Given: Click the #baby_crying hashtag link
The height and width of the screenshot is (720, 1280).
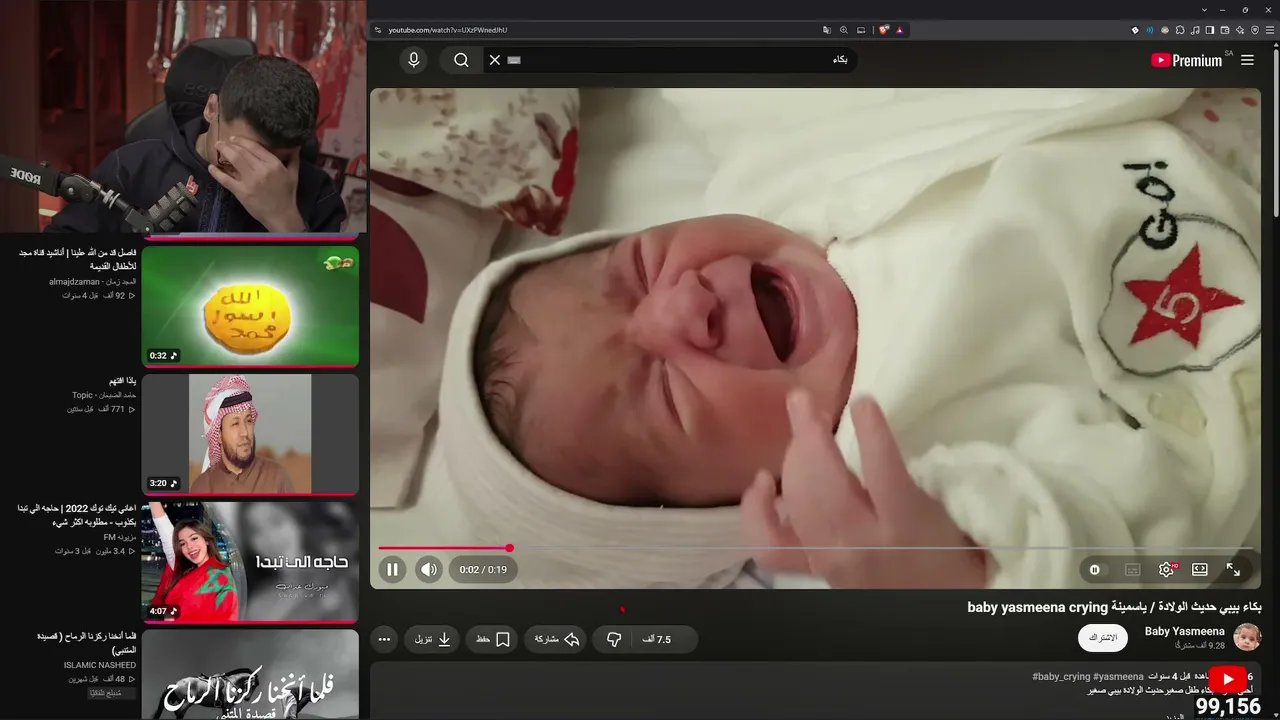Looking at the screenshot, I should point(1061,677).
